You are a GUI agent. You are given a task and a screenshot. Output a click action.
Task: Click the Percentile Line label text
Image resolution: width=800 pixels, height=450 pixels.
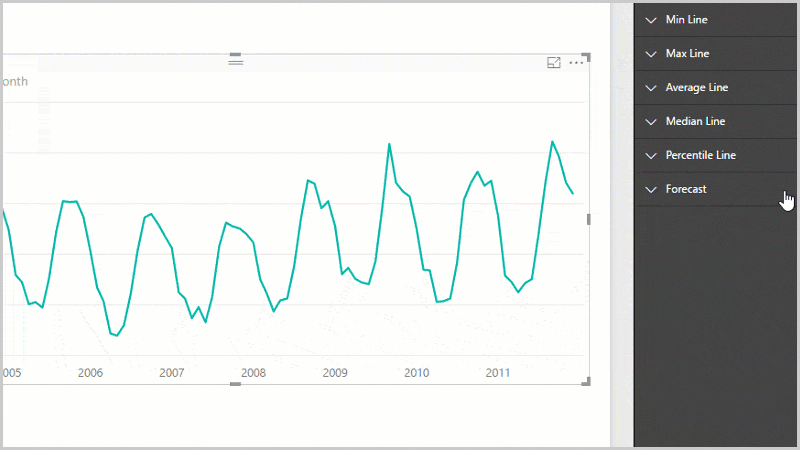click(700, 156)
